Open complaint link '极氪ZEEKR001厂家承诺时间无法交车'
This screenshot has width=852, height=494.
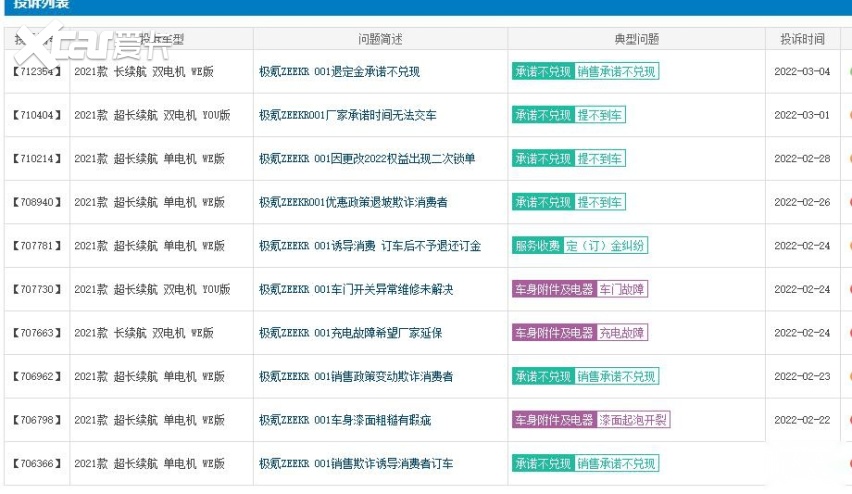pos(347,115)
